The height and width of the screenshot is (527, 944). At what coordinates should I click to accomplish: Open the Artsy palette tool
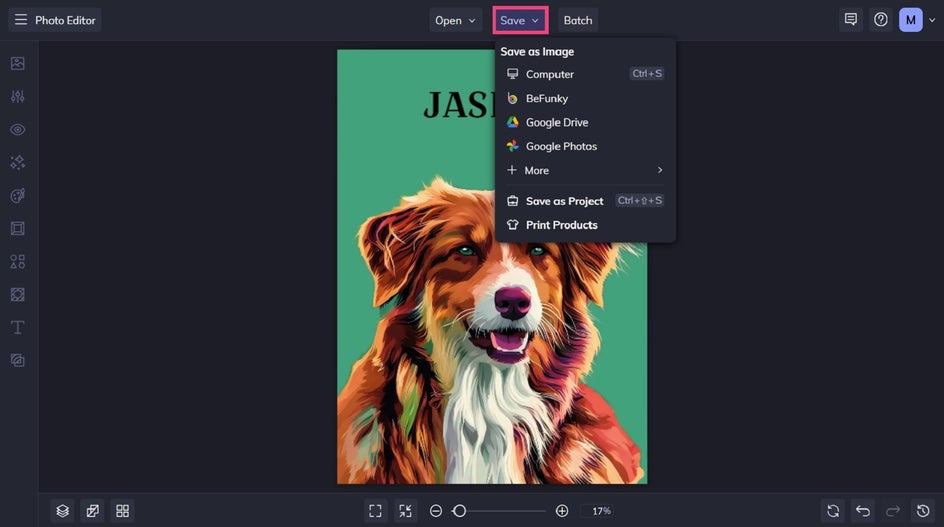[17, 196]
